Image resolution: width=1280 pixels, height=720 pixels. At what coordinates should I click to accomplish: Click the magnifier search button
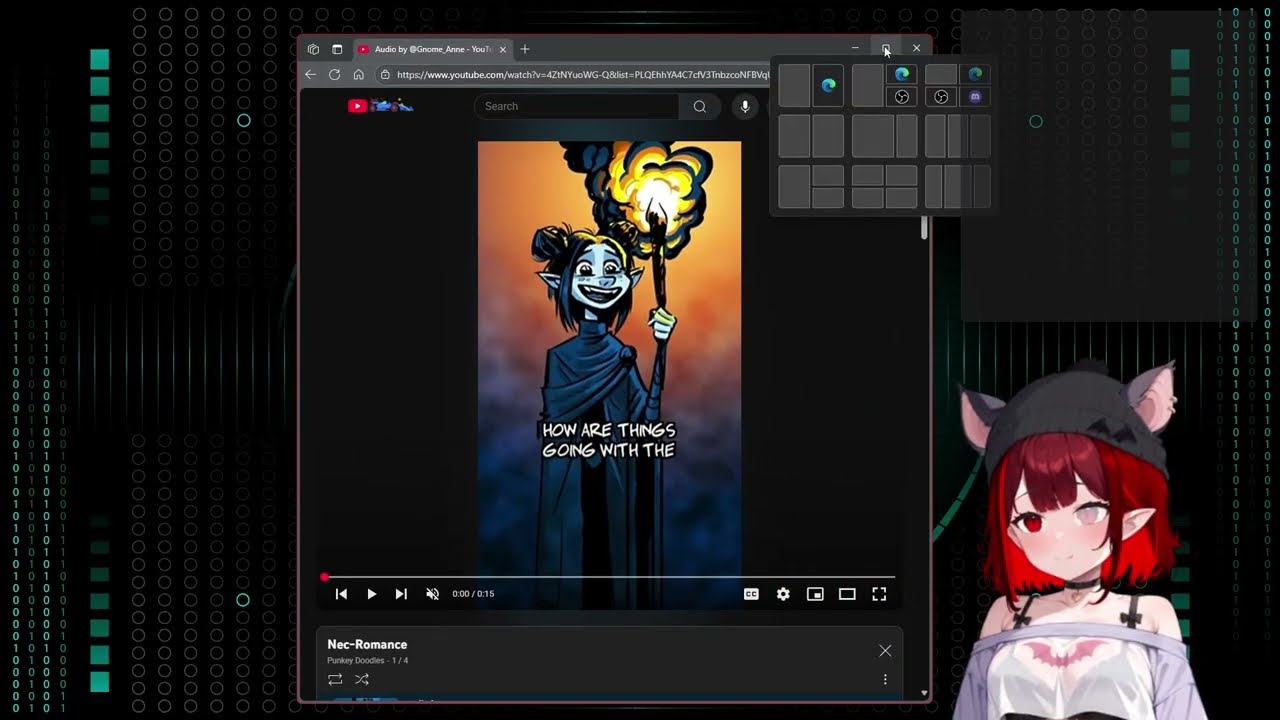click(700, 106)
